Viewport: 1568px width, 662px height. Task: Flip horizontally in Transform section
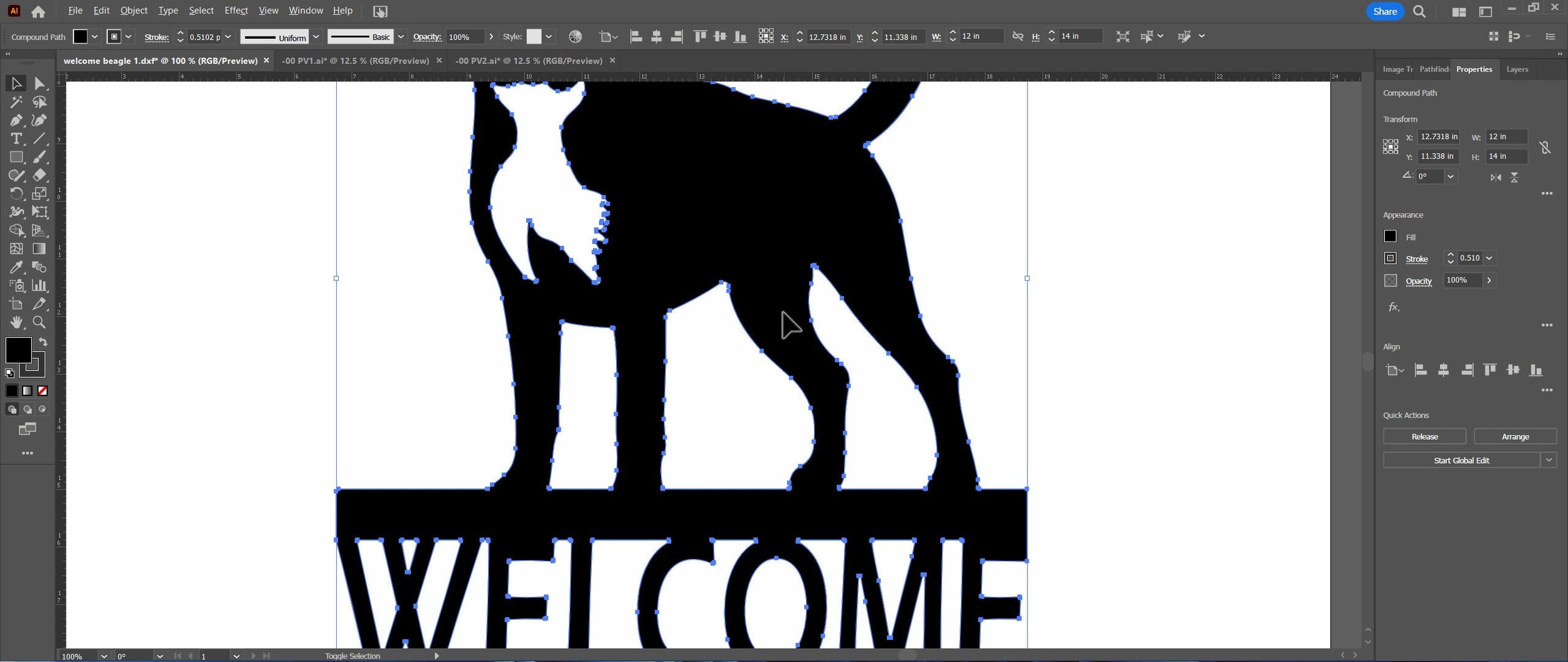1496,178
